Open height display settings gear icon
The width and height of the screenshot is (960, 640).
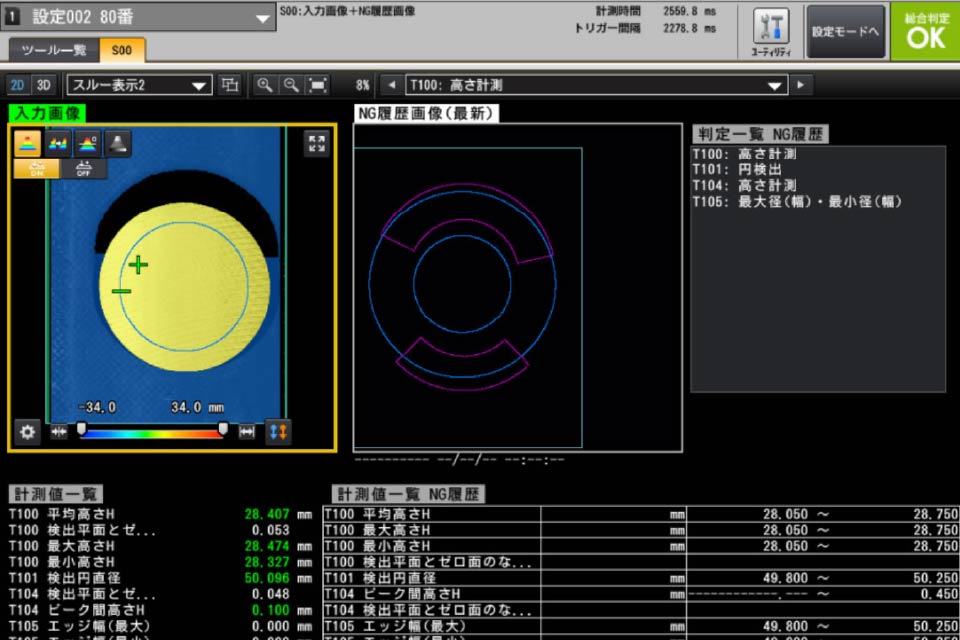27,432
